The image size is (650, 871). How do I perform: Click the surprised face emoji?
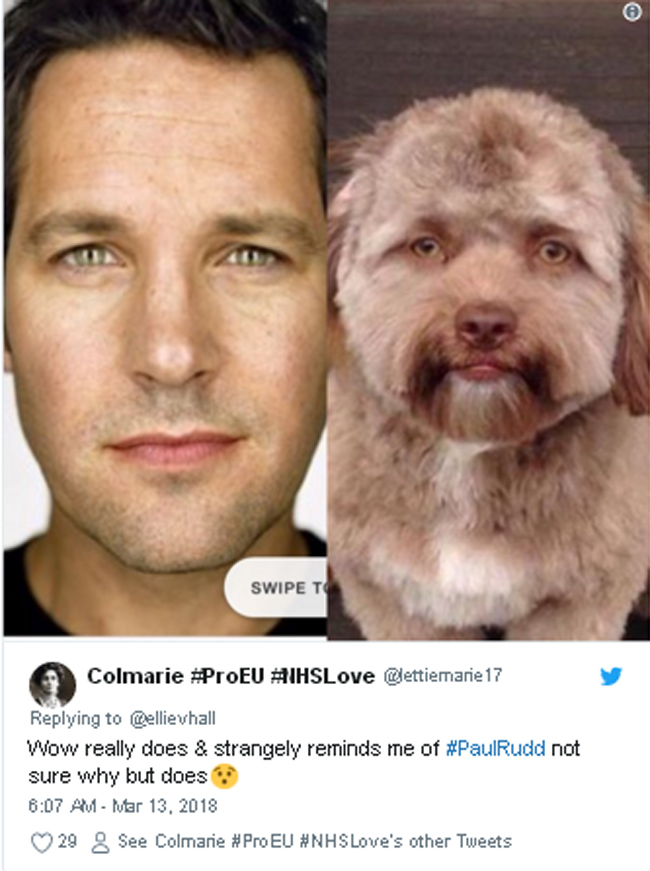coord(224,776)
